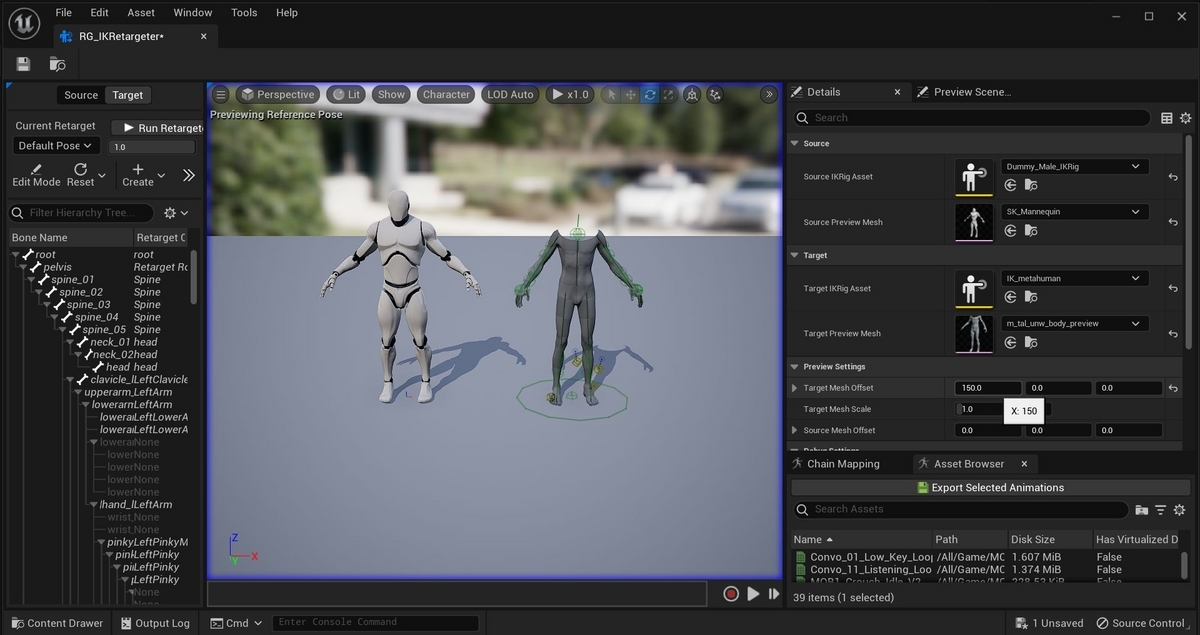The image size is (1200, 635).
Task: Expand the Target Mesh Offset property row
Action: pyautogui.click(x=795, y=388)
